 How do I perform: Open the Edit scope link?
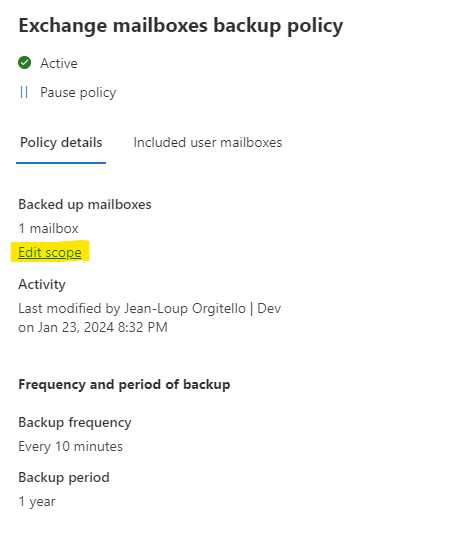tap(50, 252)
